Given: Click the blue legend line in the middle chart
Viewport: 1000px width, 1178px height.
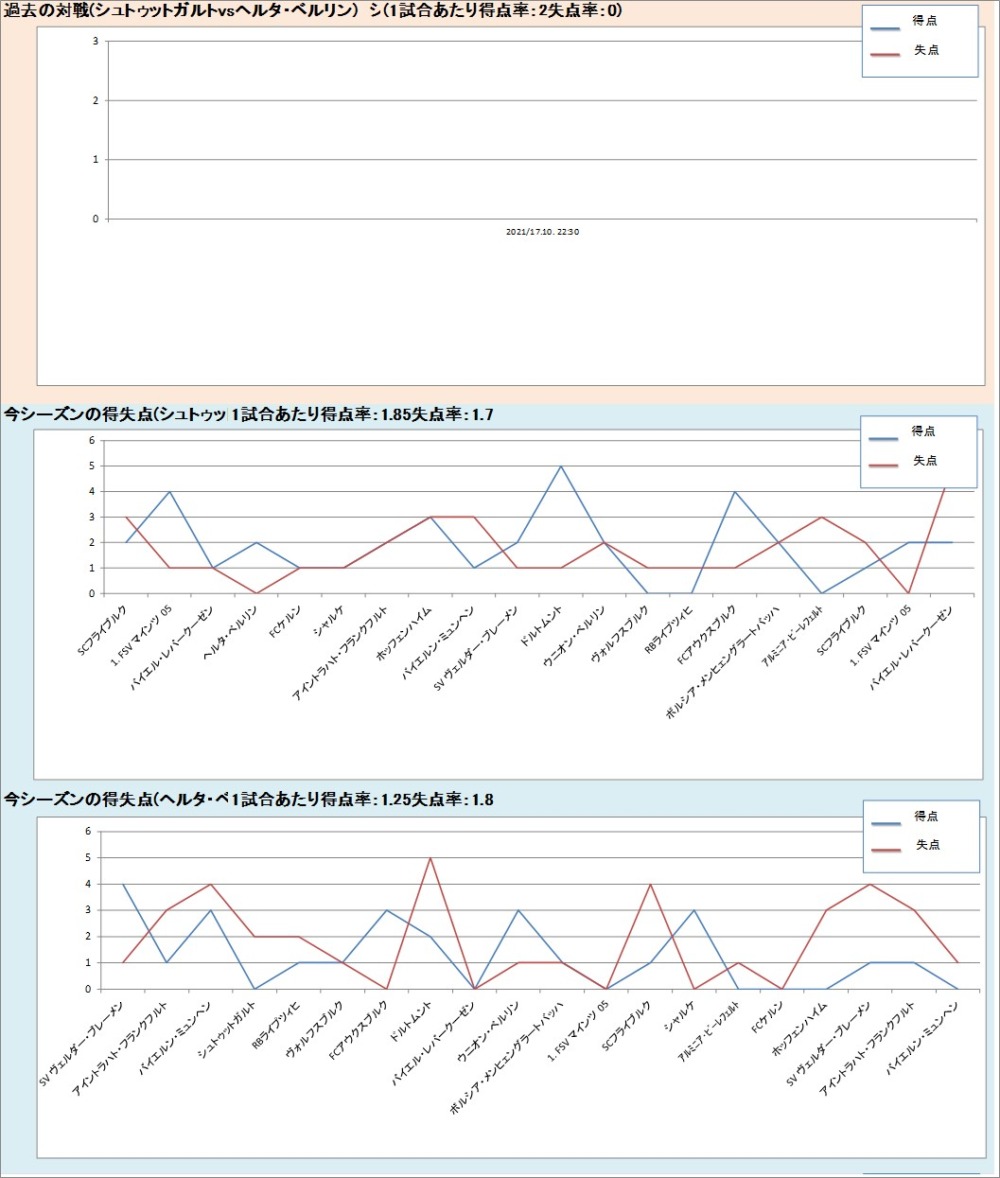Looking at the screenshot, I should pos(884,438).
